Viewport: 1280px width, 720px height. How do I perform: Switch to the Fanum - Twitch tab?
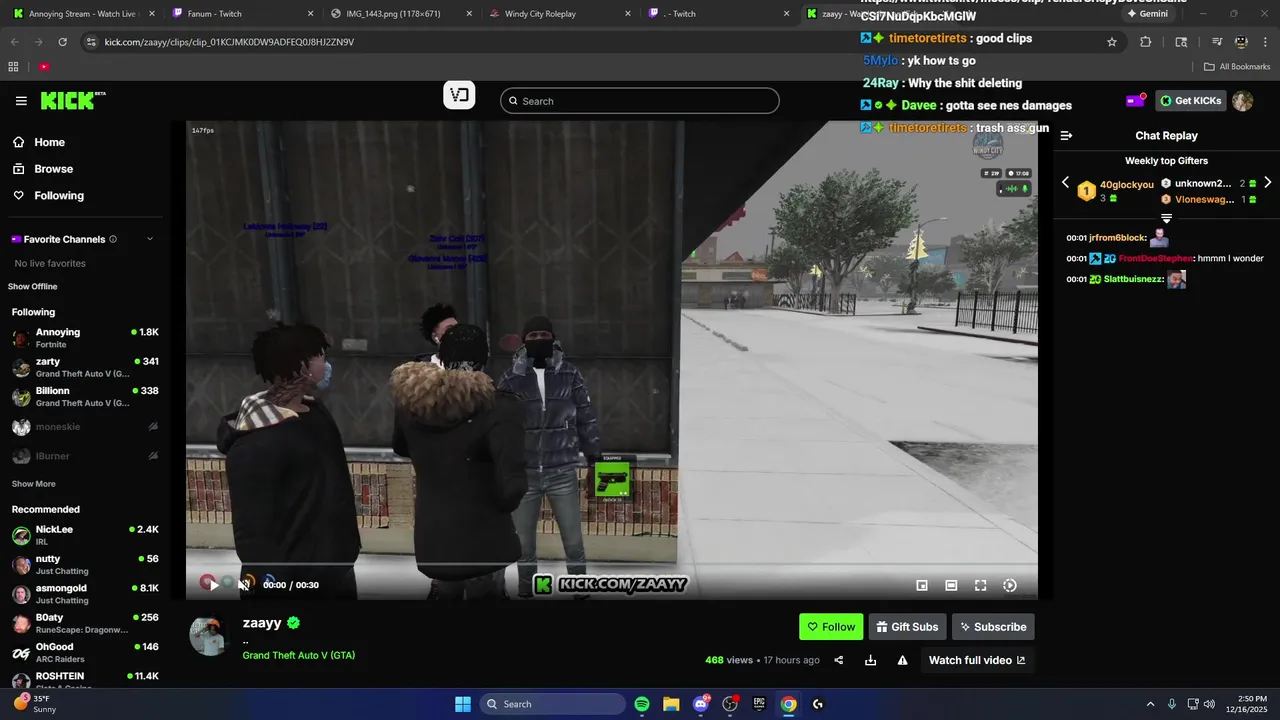240,14
